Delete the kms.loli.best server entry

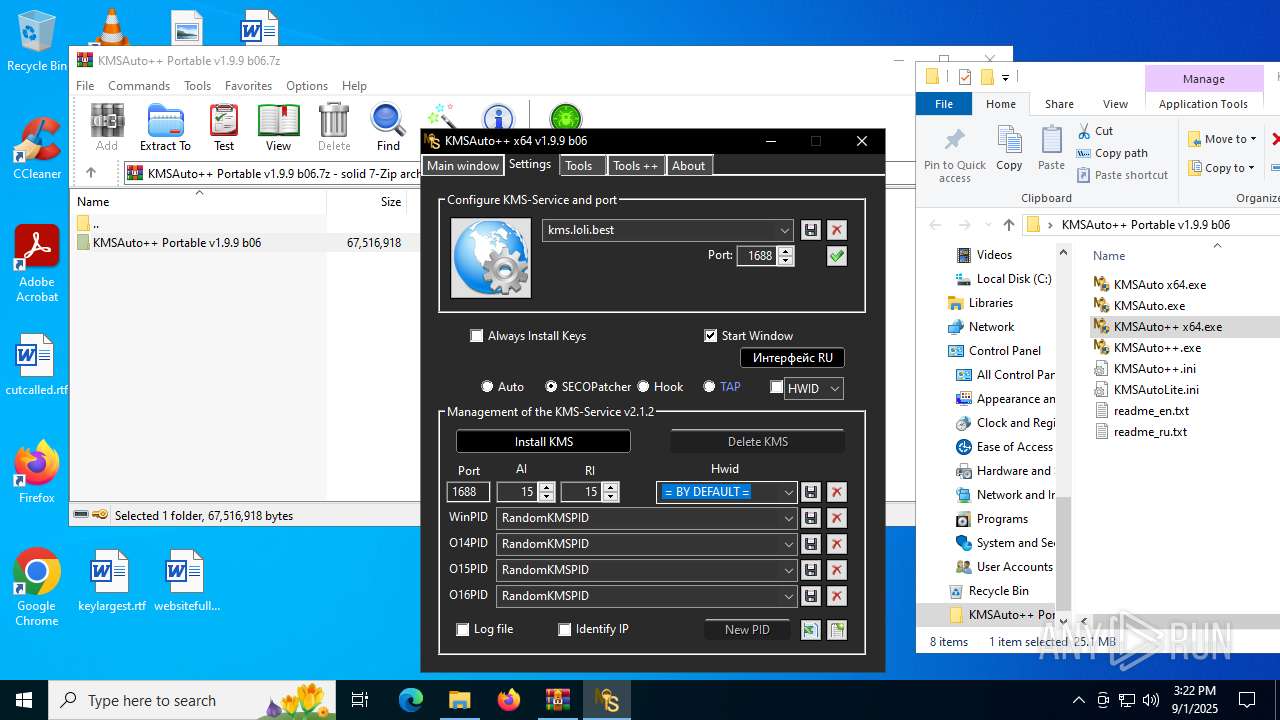point(837,230)
